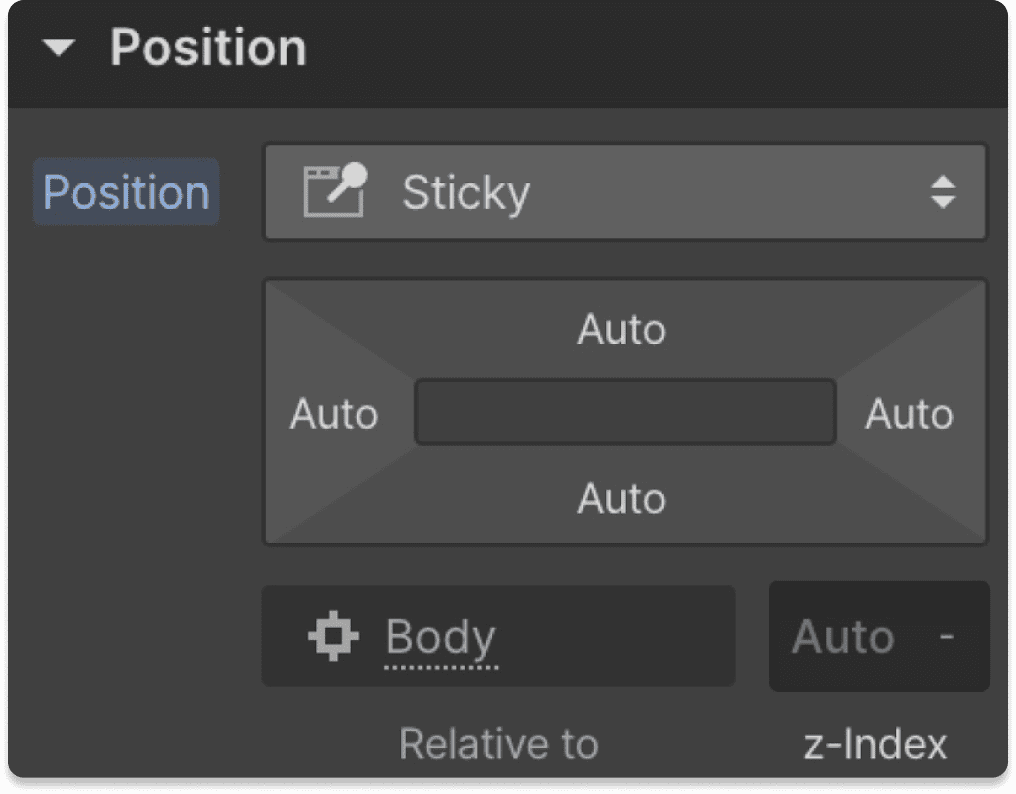Set the right Auto offset value
The image size is (1016, 794).
click(909, 413)
